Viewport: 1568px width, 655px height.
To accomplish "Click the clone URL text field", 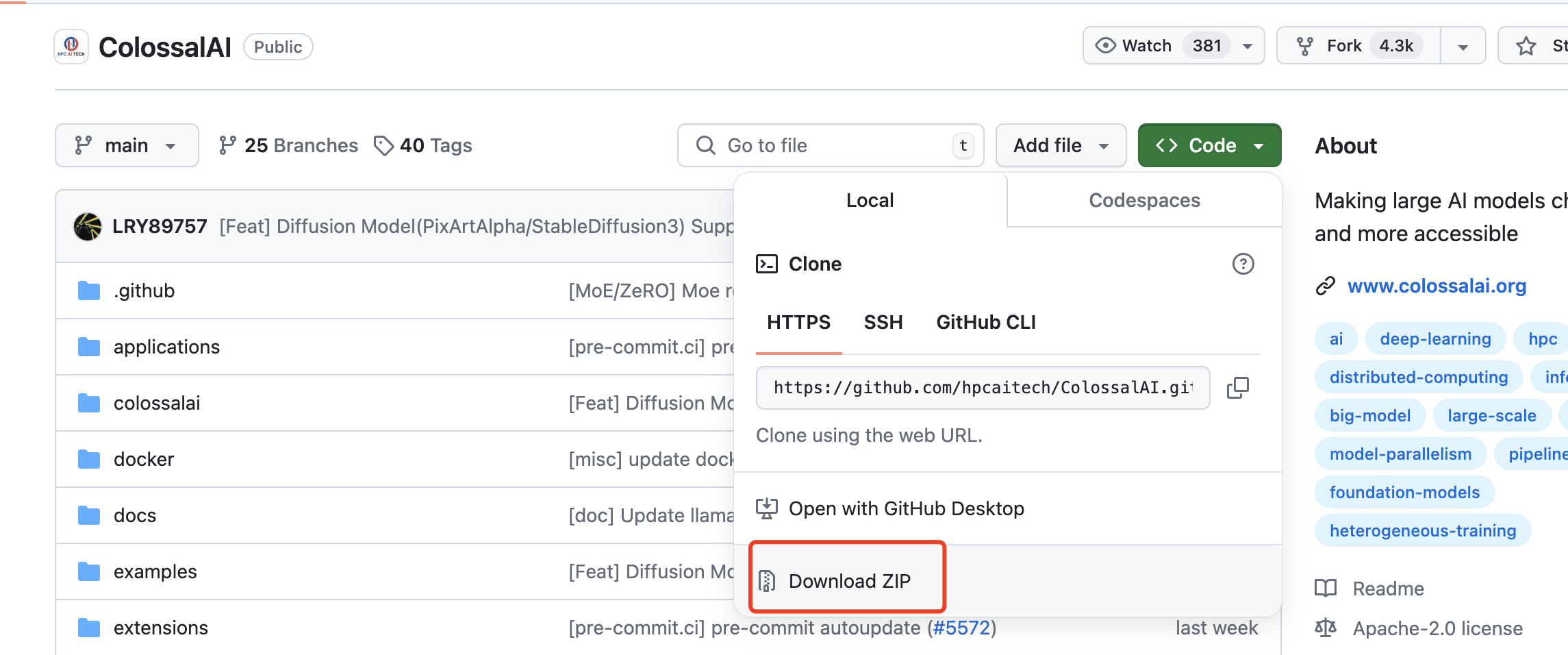I will [x=983, y=388].
